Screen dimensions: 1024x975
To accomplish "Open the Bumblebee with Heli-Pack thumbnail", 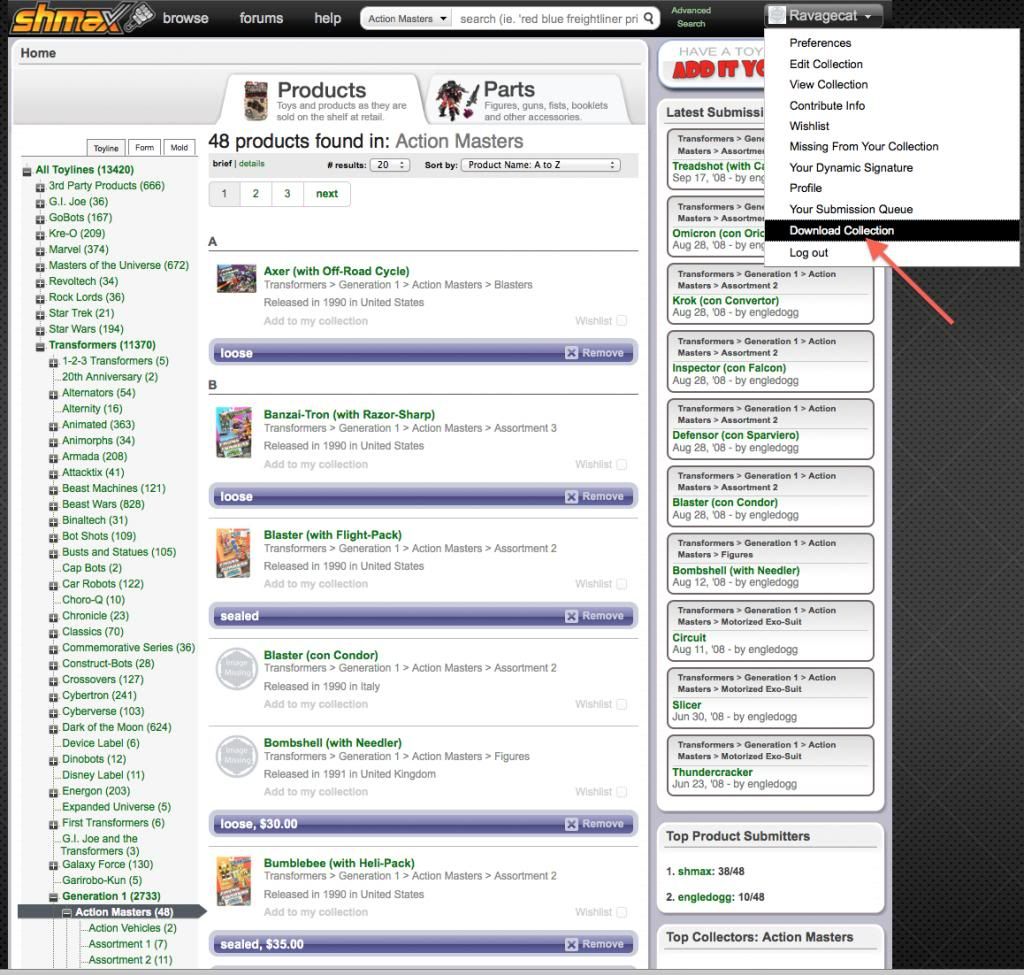I will tap(233, 881).
